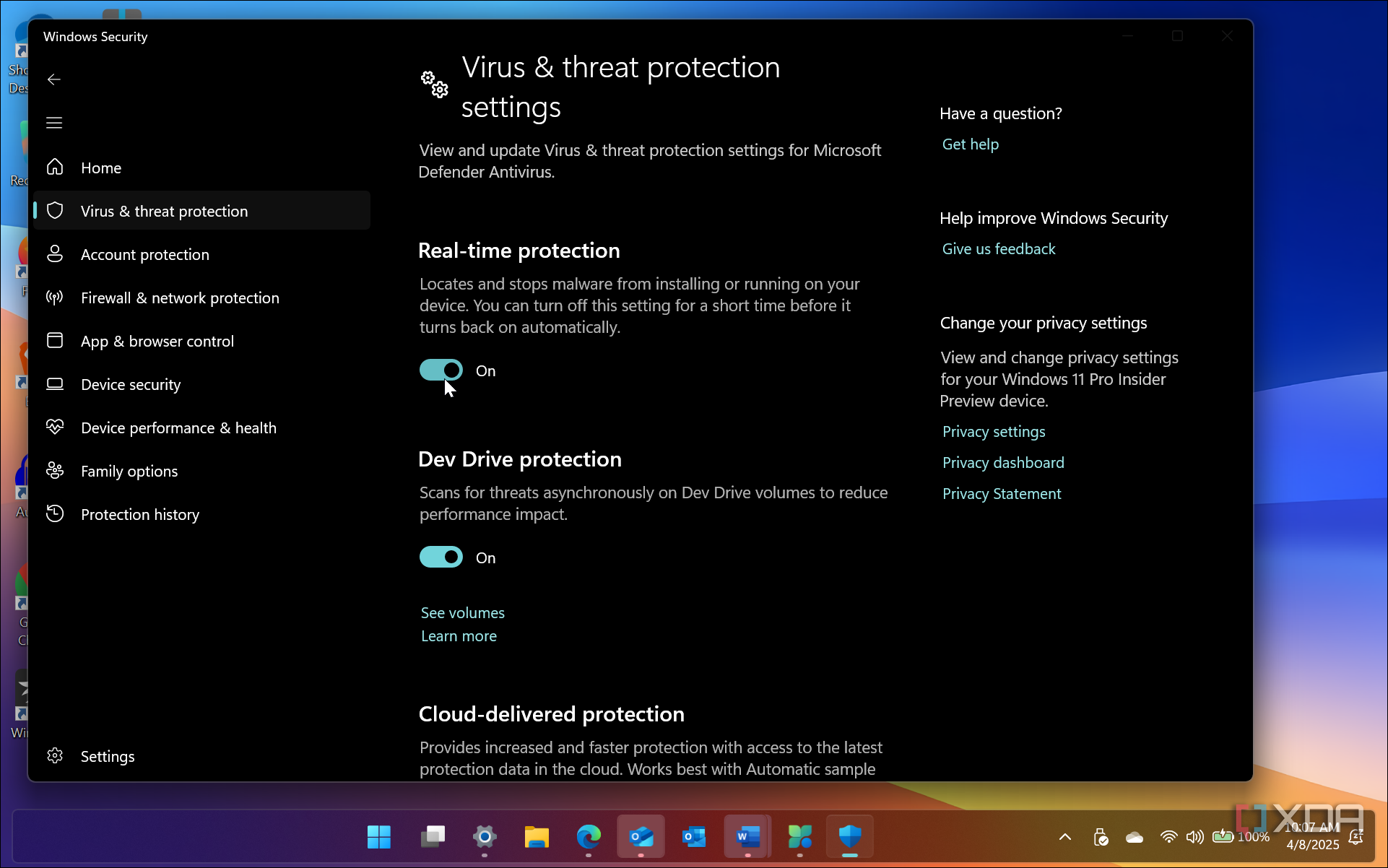Click the OneDrive cloud icon in tray
Screen dimensions: 1388x868
1135,837
